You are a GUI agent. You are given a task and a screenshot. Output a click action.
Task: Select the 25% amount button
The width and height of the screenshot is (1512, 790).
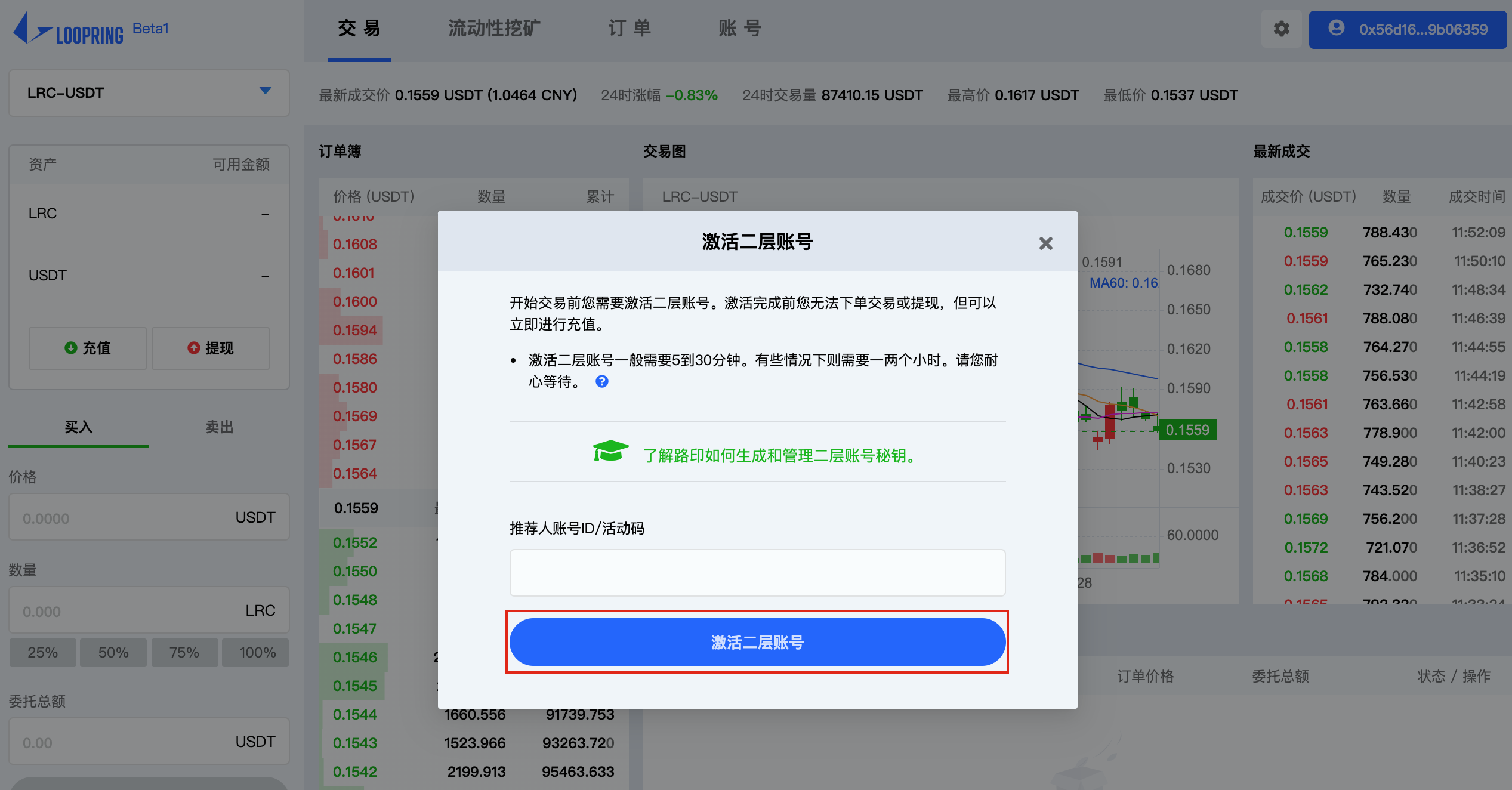pyautogui.click(x=43, y=652)
